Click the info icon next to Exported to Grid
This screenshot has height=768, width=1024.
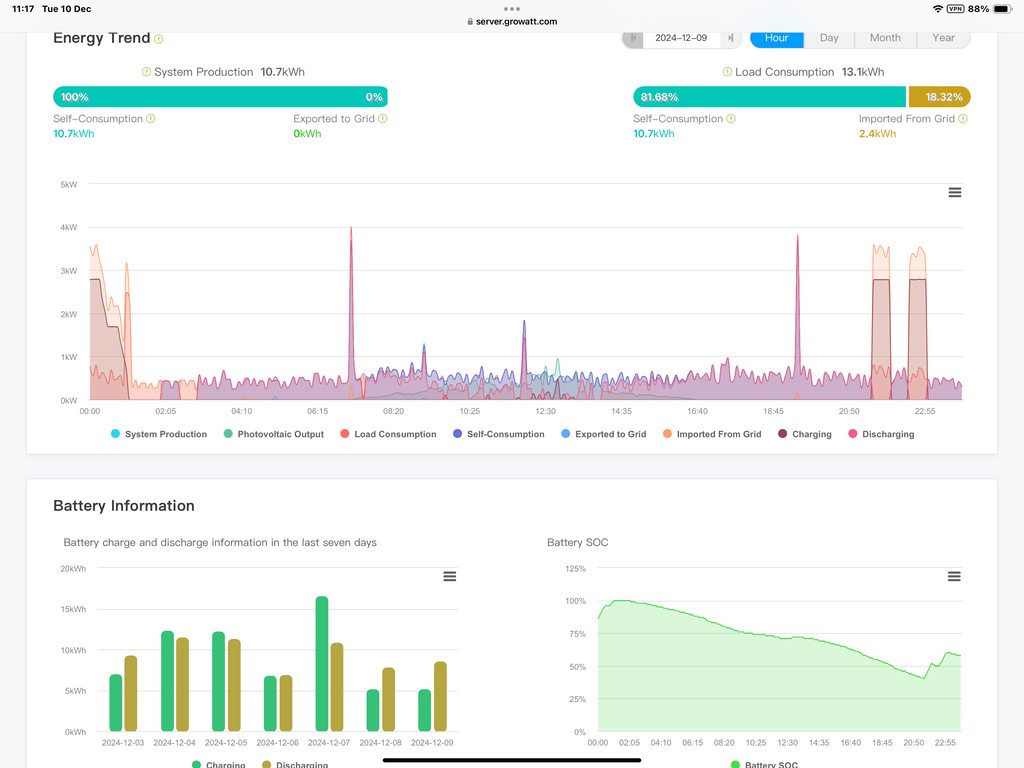pyautogui.click(x=383, y=118)
